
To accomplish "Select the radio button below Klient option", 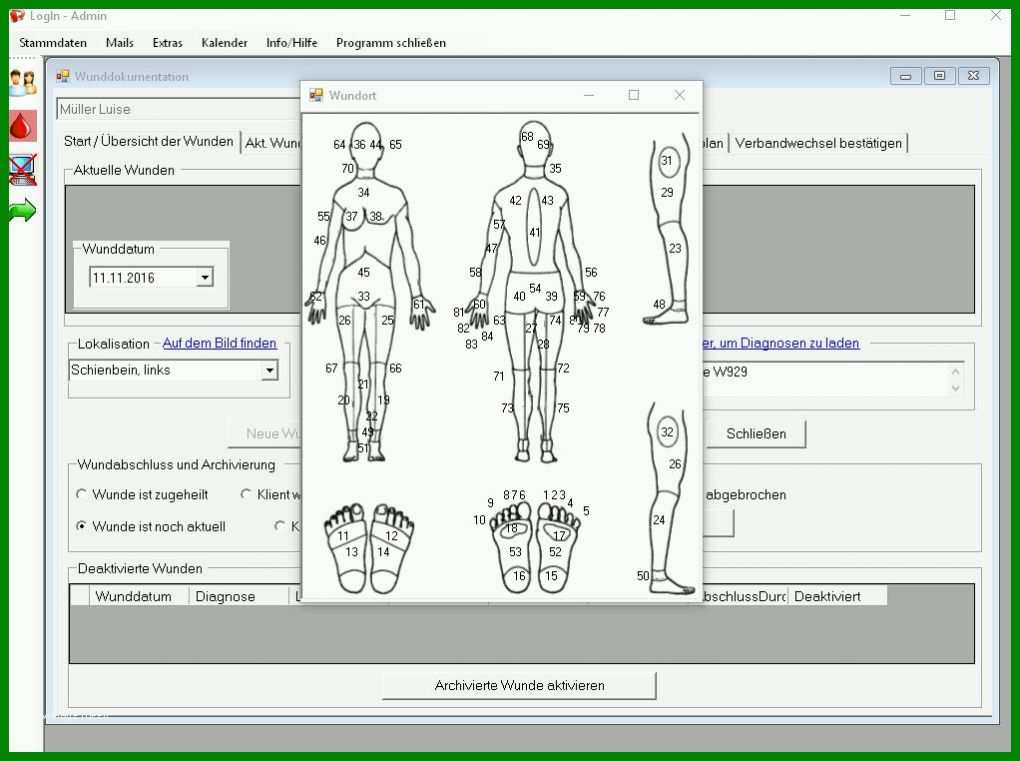I will [x=280, y=526].
